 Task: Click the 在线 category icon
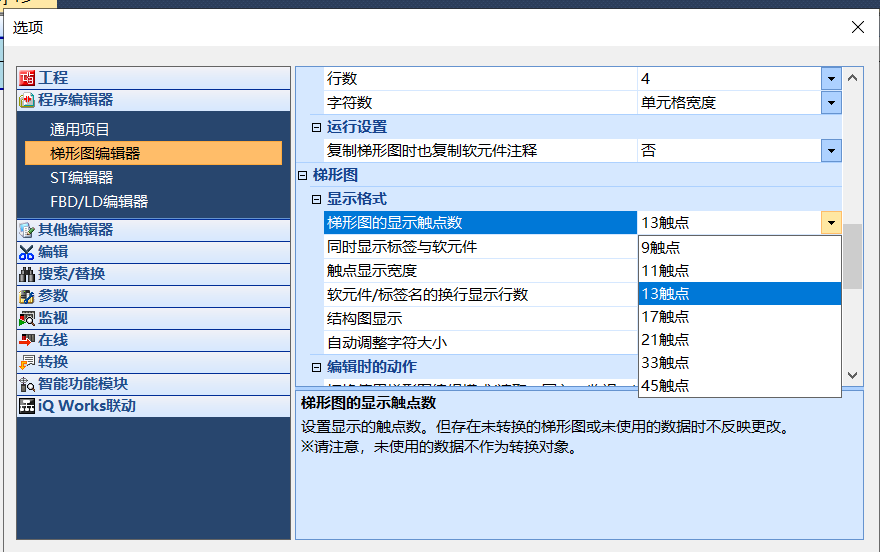(x=27, y=340)
